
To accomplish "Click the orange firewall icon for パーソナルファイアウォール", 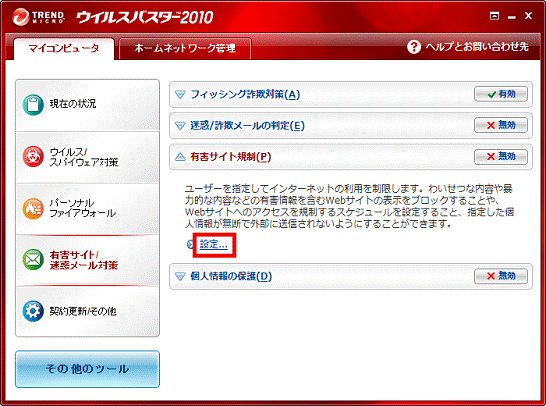I will pyautogui.click(x=33, y=208).
